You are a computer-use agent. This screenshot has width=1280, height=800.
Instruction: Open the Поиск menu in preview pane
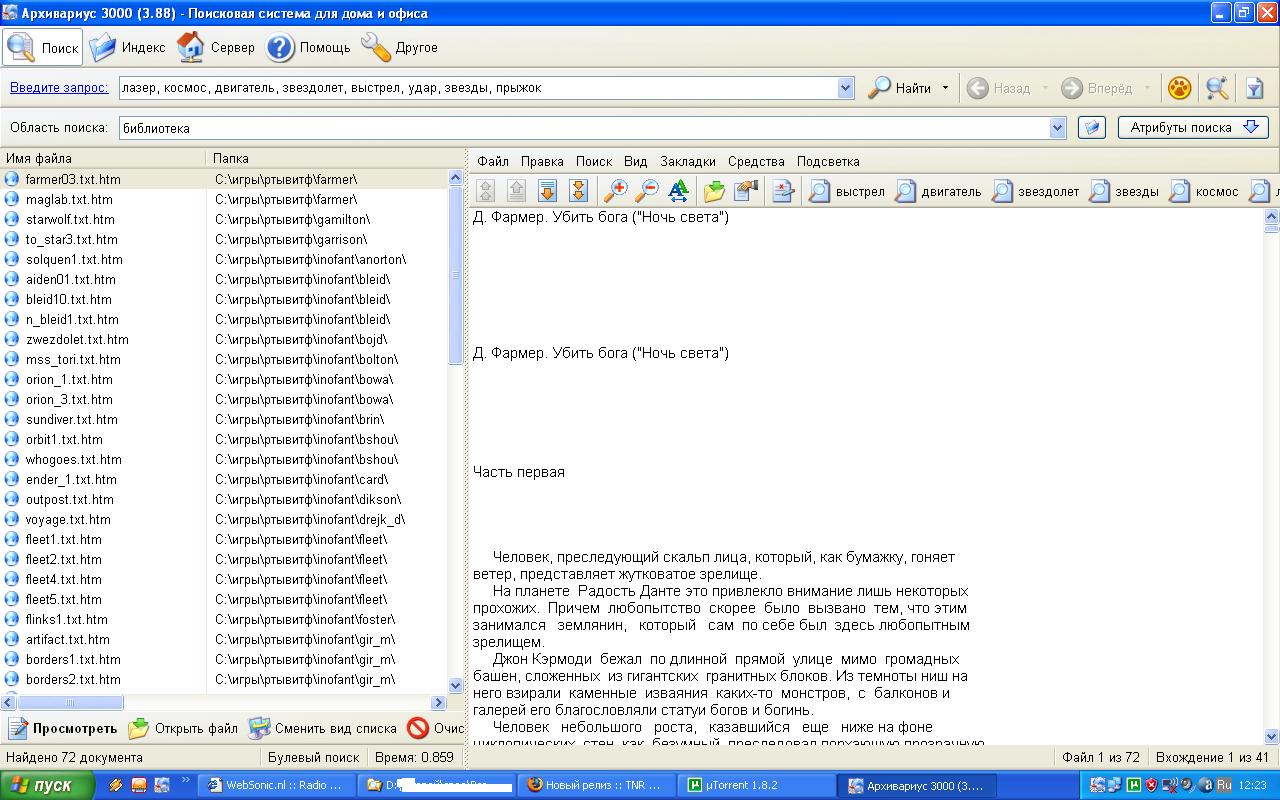pyautogui.click(x=594, y=161)
